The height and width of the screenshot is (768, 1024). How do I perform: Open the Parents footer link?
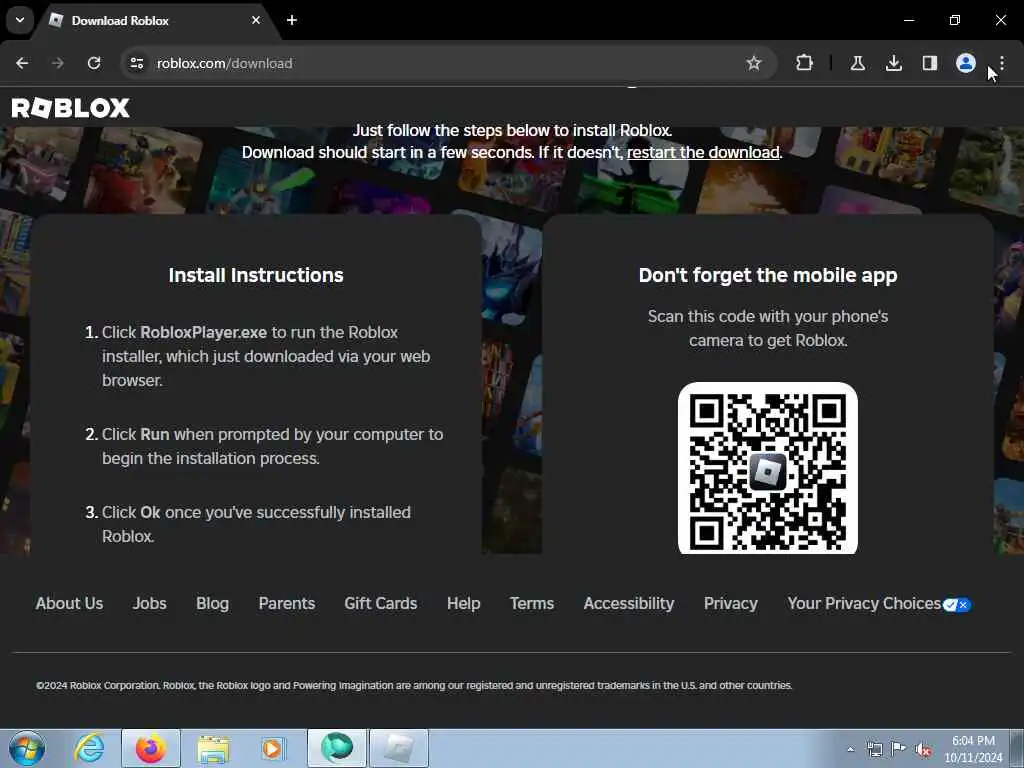point(287,603)
